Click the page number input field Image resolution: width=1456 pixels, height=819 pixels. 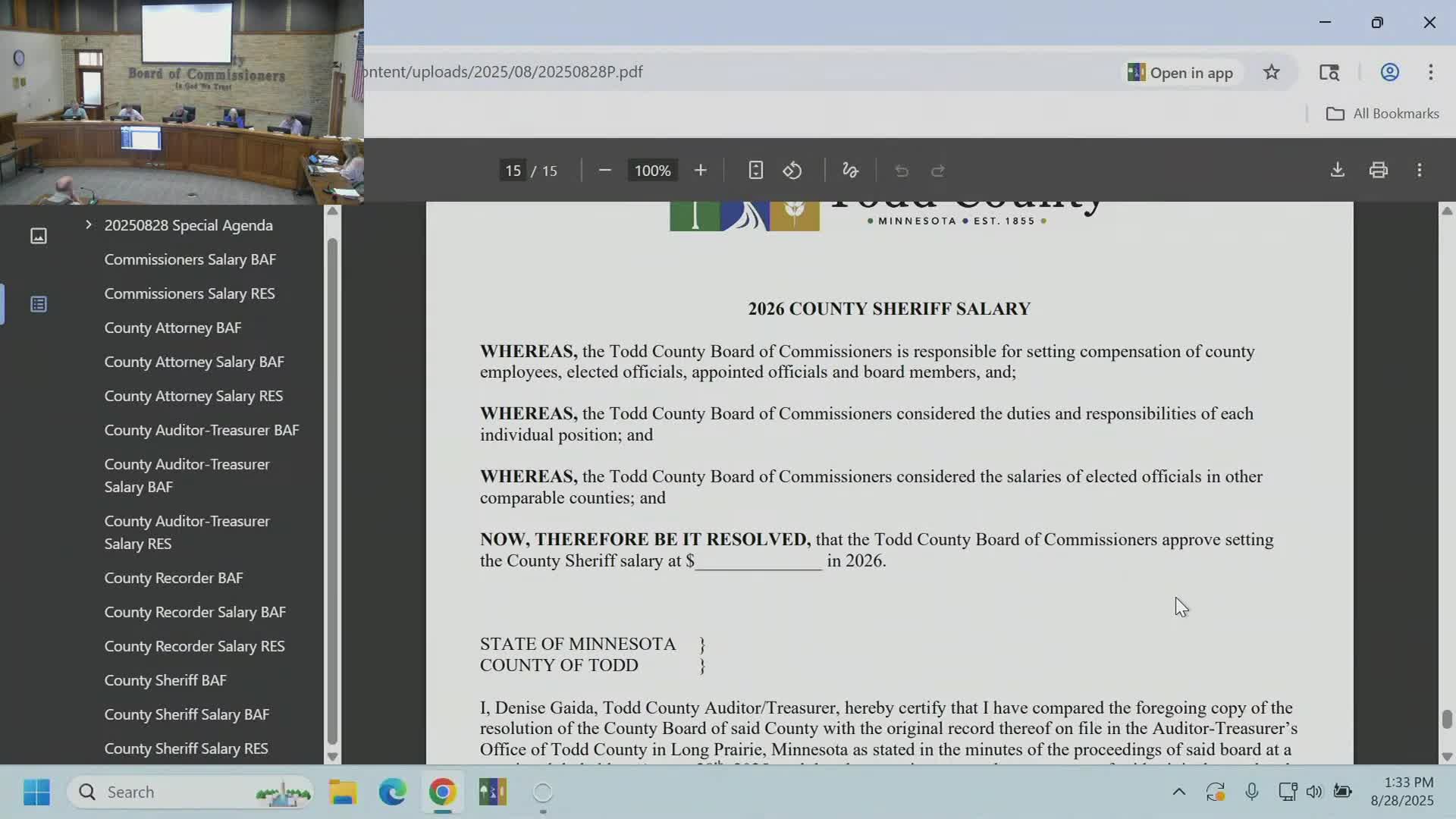click(x=512, y=170)
